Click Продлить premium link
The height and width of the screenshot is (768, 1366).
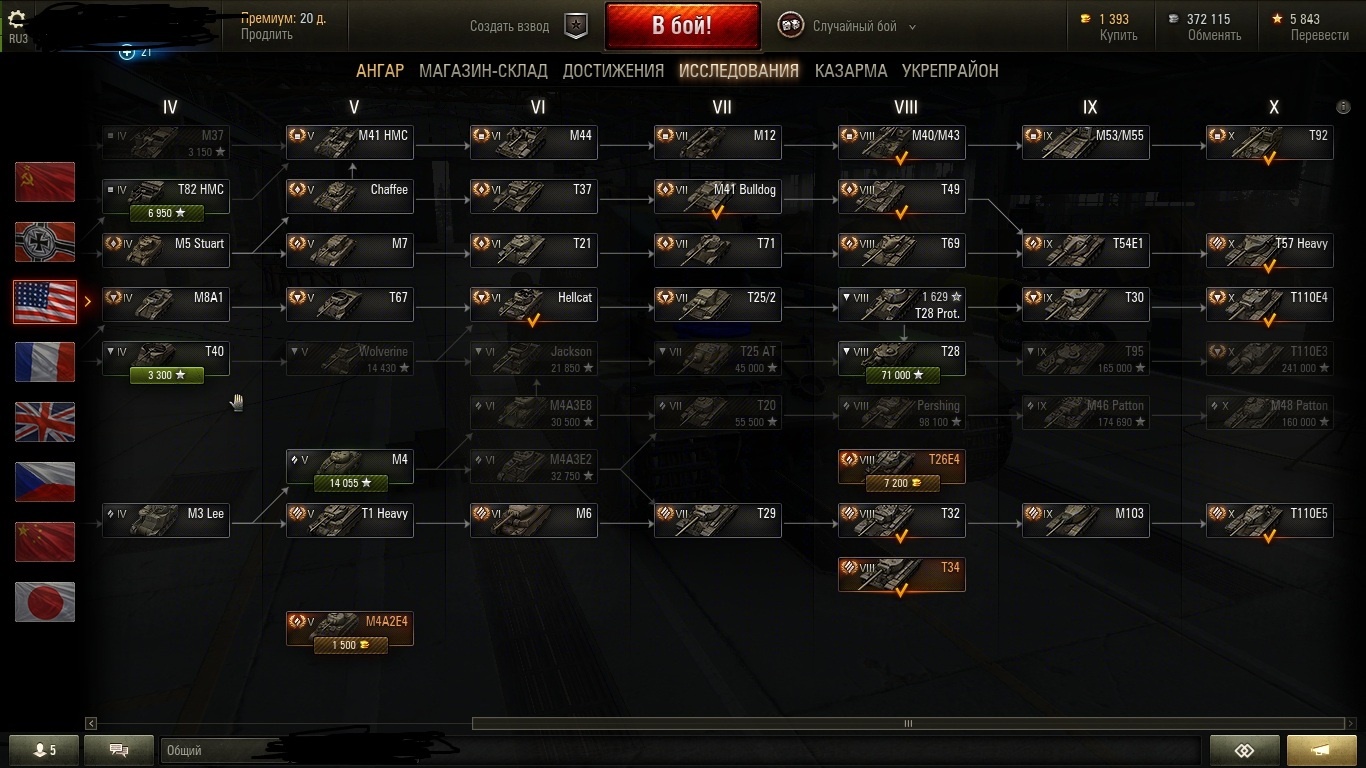pos(267,34)
